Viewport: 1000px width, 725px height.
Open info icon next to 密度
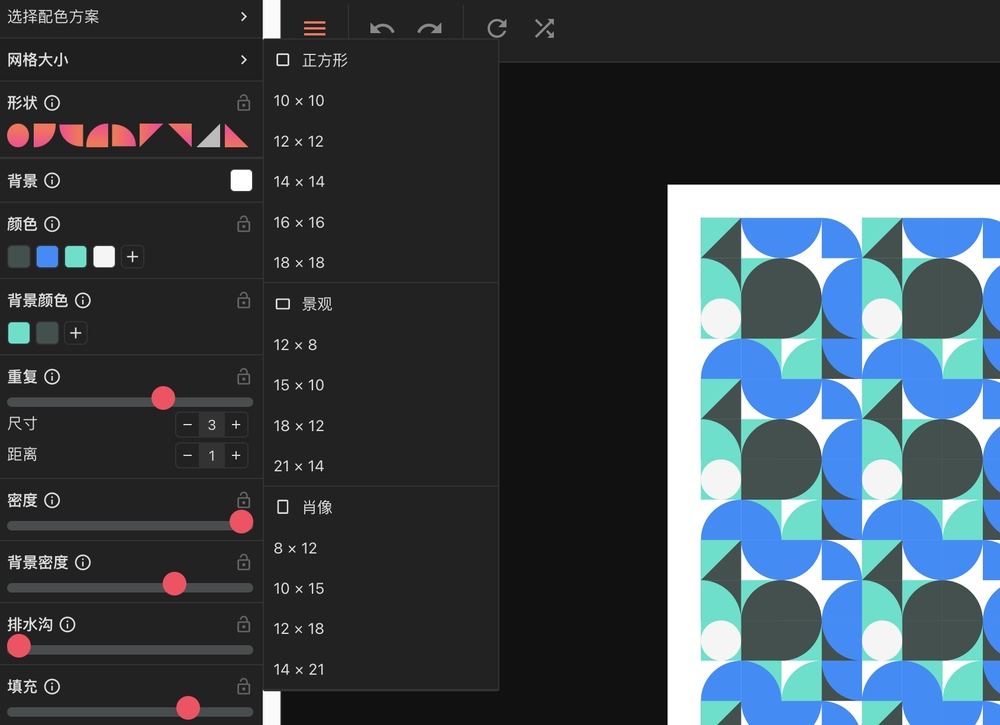point(52,501)
